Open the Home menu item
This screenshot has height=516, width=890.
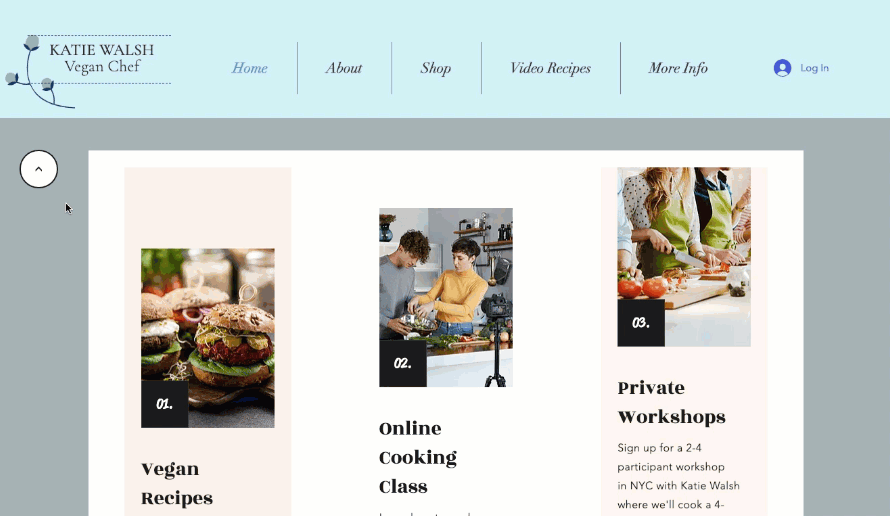pos(249,68)
